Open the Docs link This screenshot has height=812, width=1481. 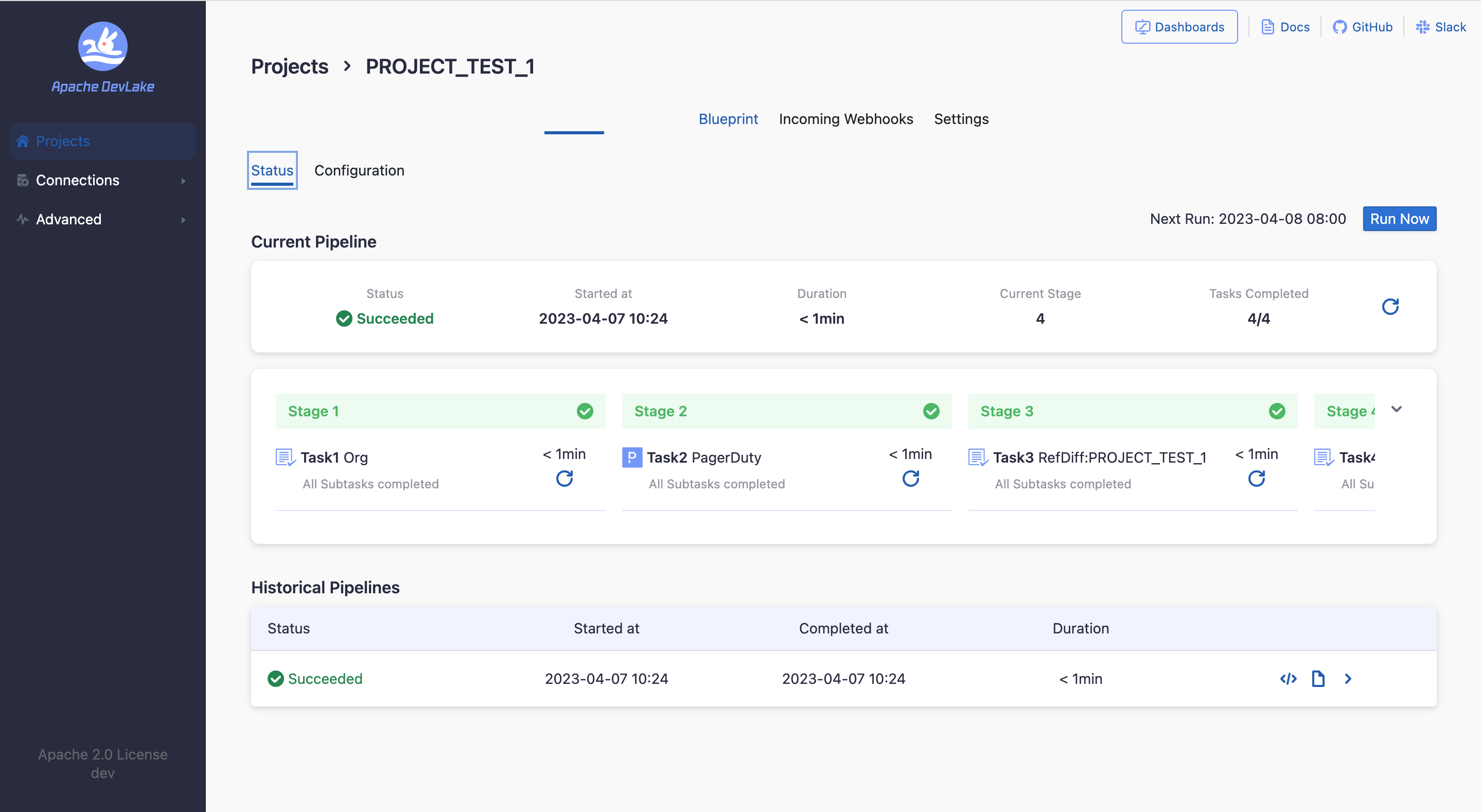point(1285,27)
